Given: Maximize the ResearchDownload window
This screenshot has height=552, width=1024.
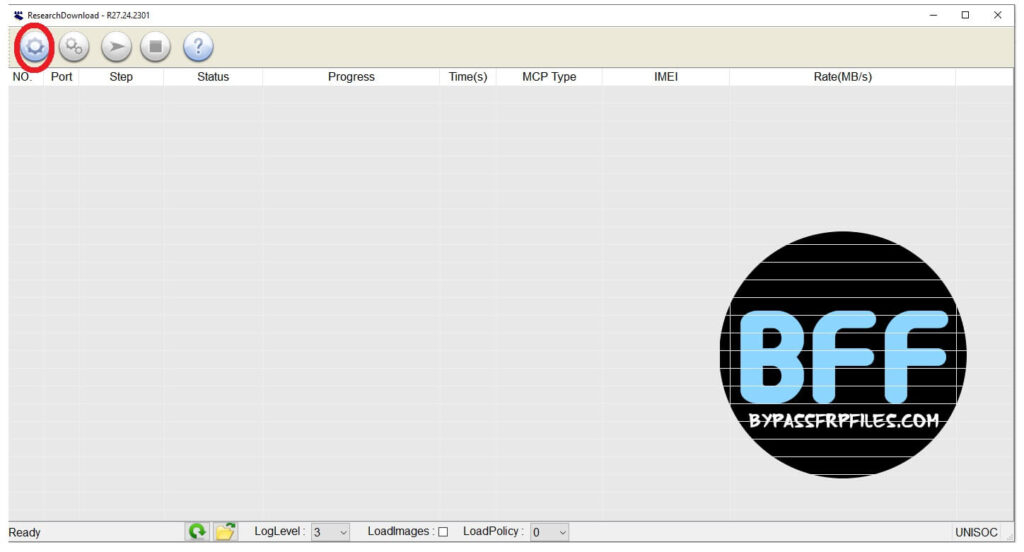Looking at the screenshot, I should pyautogui.click(x=965, y=15).
